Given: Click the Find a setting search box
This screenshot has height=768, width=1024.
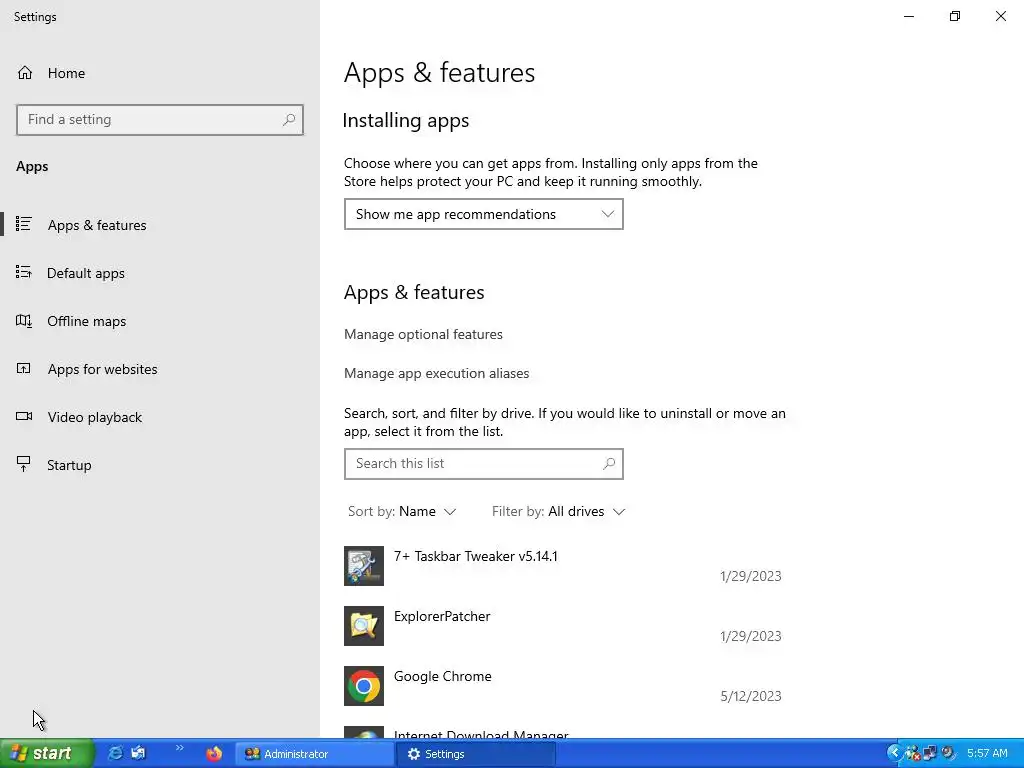Looking at the screenshot, I should coord(160,120).
